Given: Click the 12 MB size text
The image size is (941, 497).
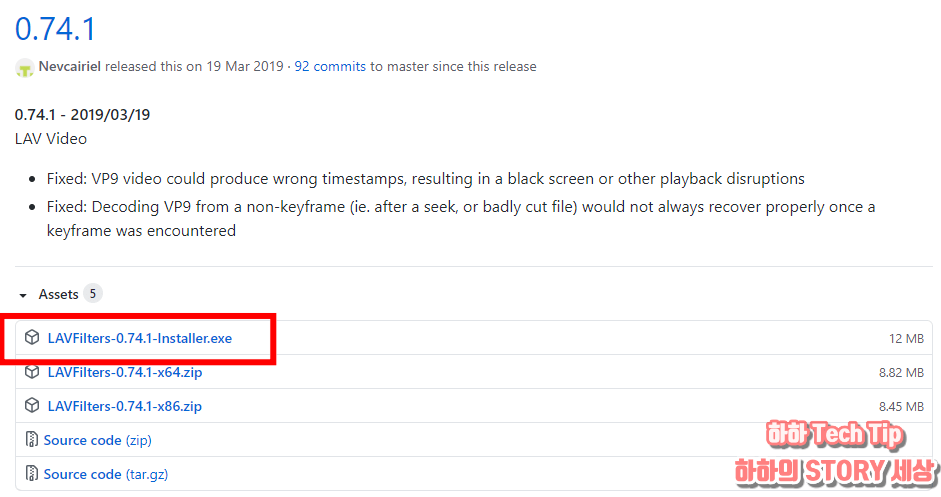Looking at the screenshot, I should coord(906,339).
